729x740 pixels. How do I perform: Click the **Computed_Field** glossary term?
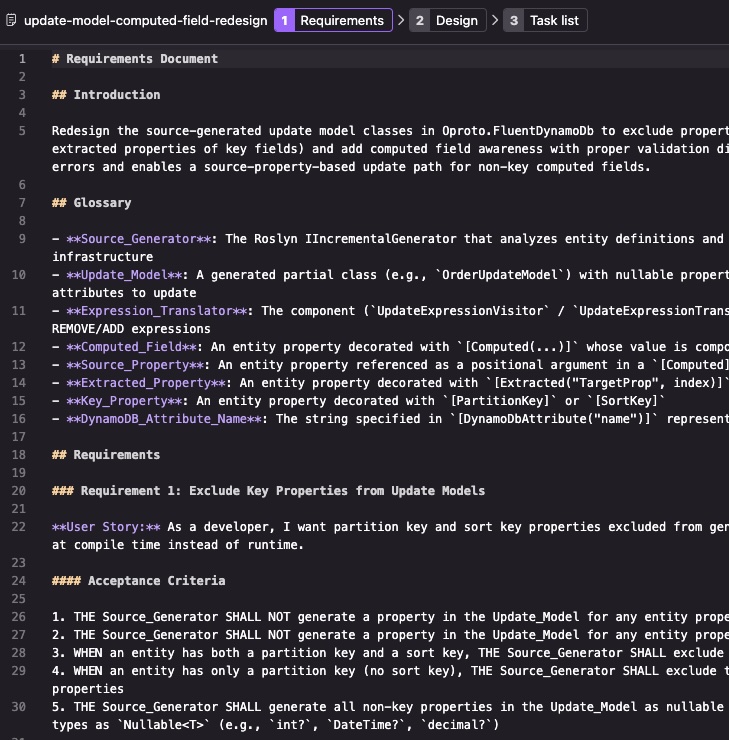(x=132, y=347)
